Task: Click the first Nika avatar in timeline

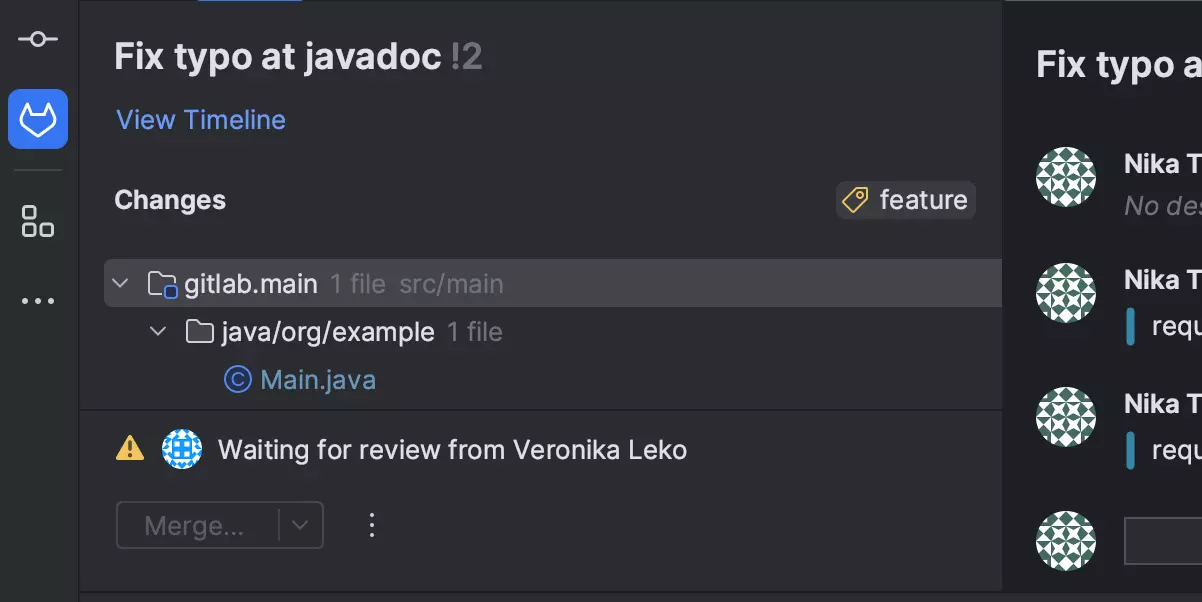Action: (x=1066, y=177)
